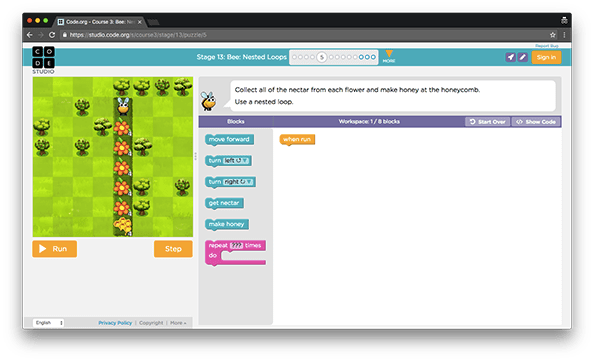The height and width of the screenshot is (361, 594).
Task: Bookmark page with the star icon
Action: point(552,35)
